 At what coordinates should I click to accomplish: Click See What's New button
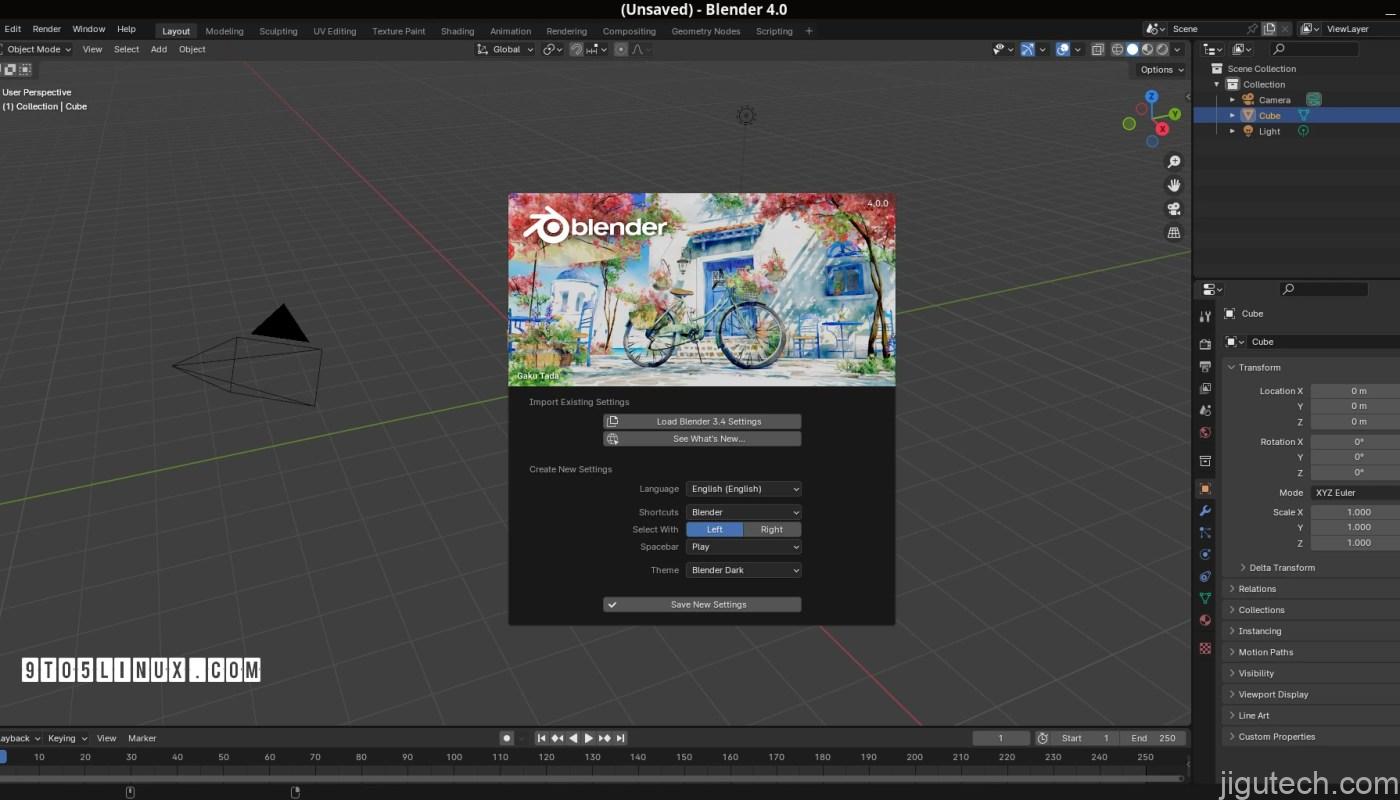pos(702,438)
